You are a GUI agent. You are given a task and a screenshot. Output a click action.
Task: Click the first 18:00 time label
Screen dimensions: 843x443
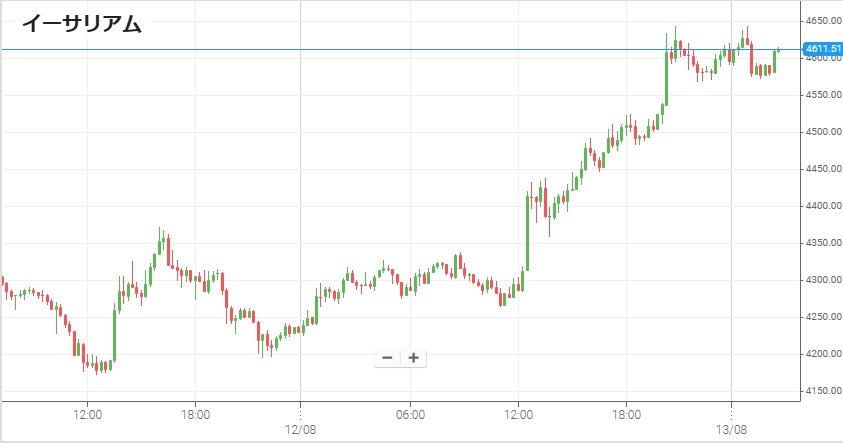[x=195, y=415]
